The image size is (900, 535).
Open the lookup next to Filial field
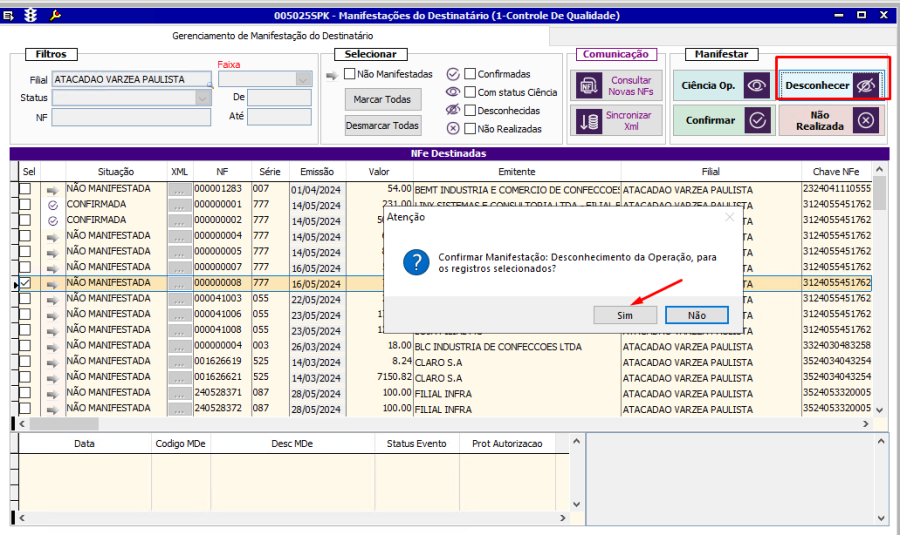[210, 84]
